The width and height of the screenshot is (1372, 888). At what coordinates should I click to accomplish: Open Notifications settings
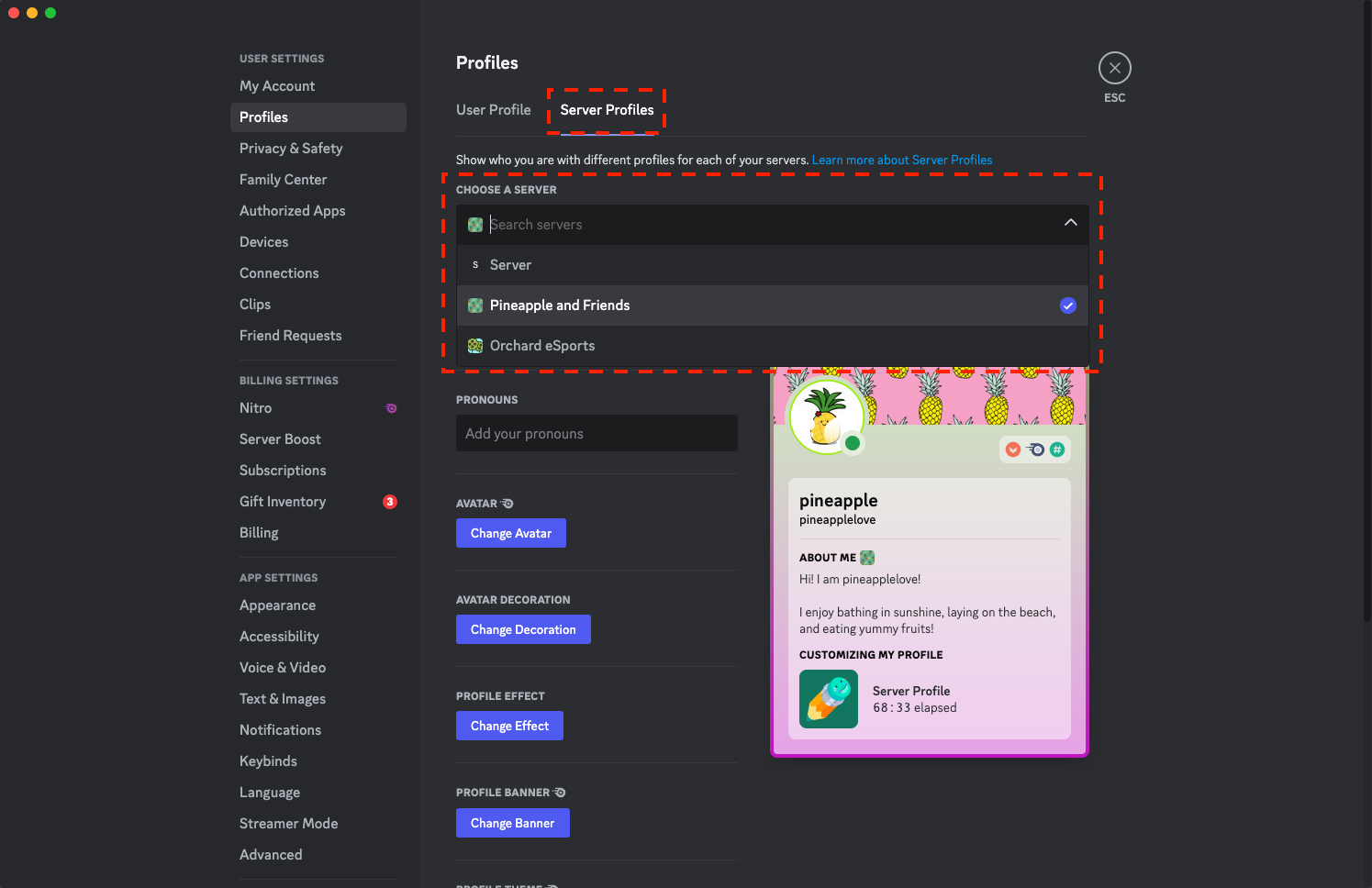318,730
